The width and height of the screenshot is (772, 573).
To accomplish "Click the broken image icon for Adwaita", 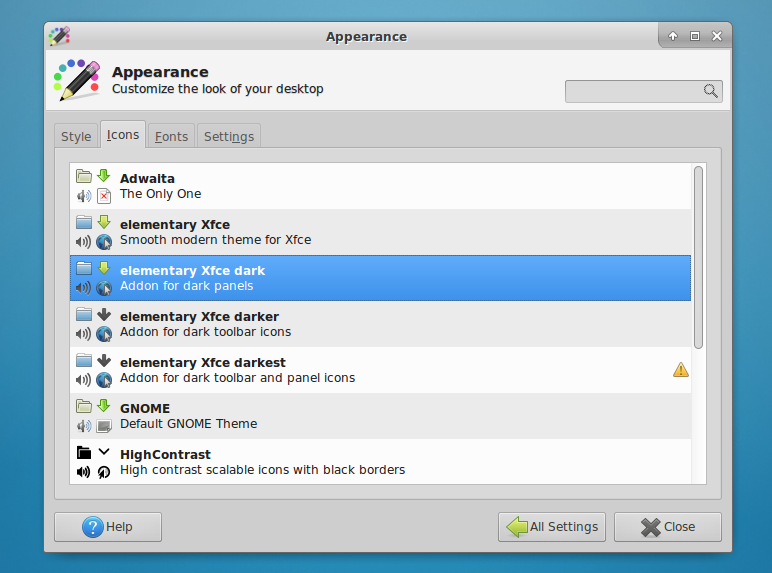I will [x=104, y=196].
